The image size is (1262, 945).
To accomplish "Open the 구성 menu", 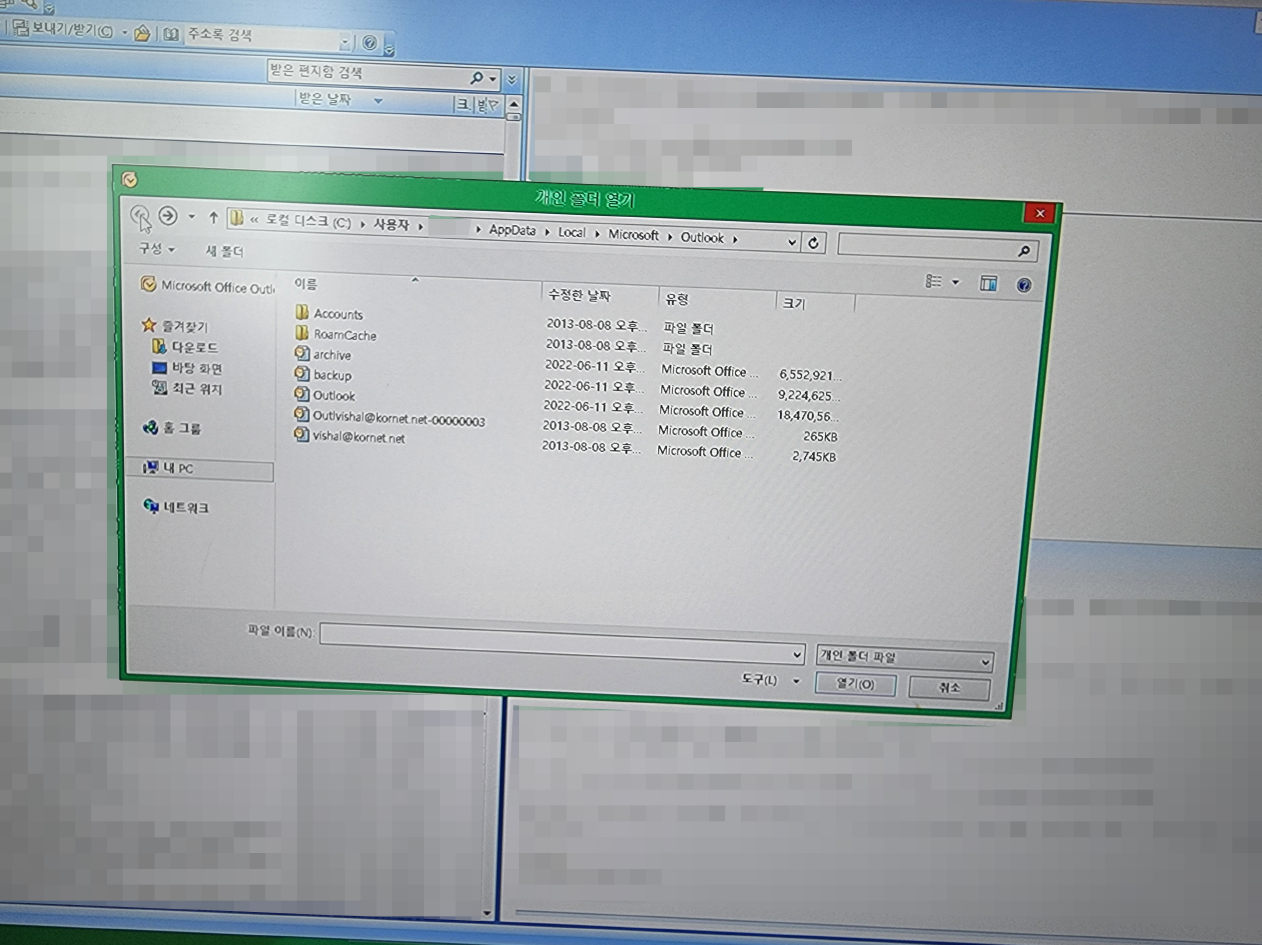I will point(157,248).
